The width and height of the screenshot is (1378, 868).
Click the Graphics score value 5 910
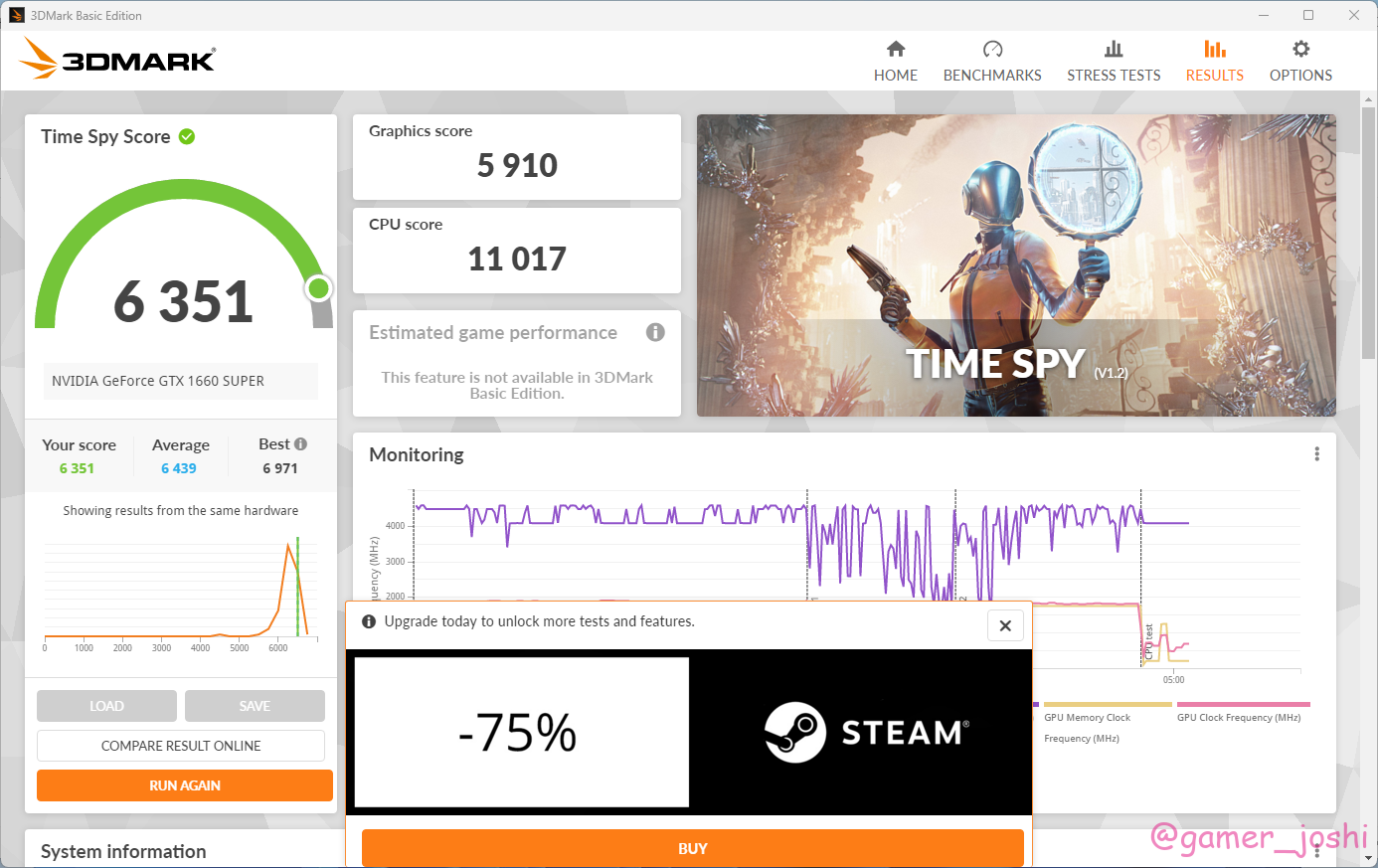pyautogui.click(x=517, y=165)
